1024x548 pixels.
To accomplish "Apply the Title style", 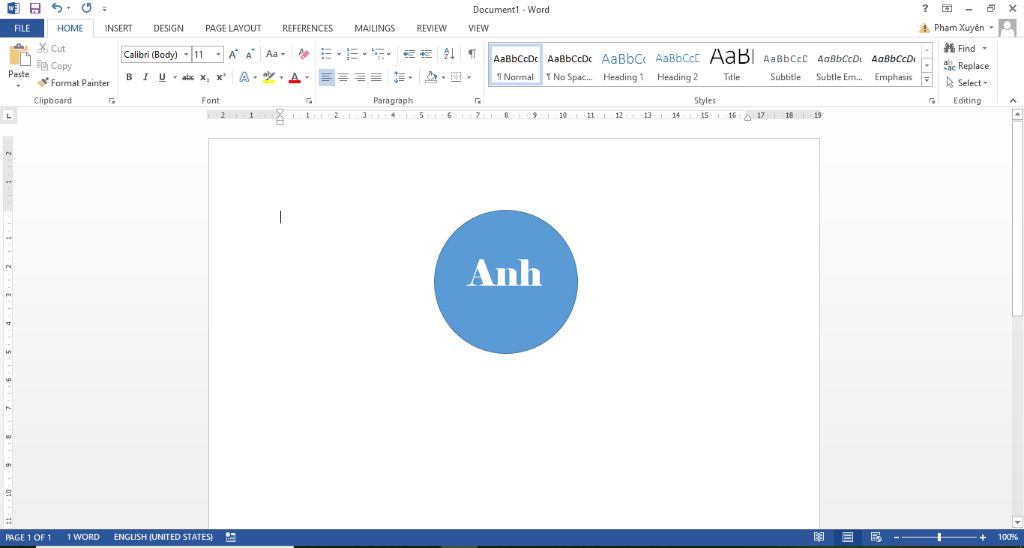I will [731, 65].
